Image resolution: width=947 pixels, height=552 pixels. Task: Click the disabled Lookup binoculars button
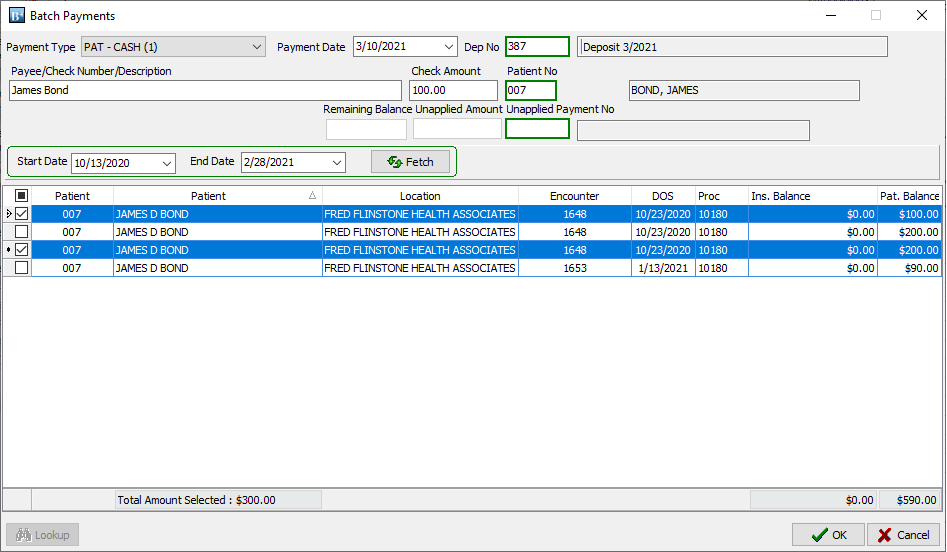click(42, 535)
